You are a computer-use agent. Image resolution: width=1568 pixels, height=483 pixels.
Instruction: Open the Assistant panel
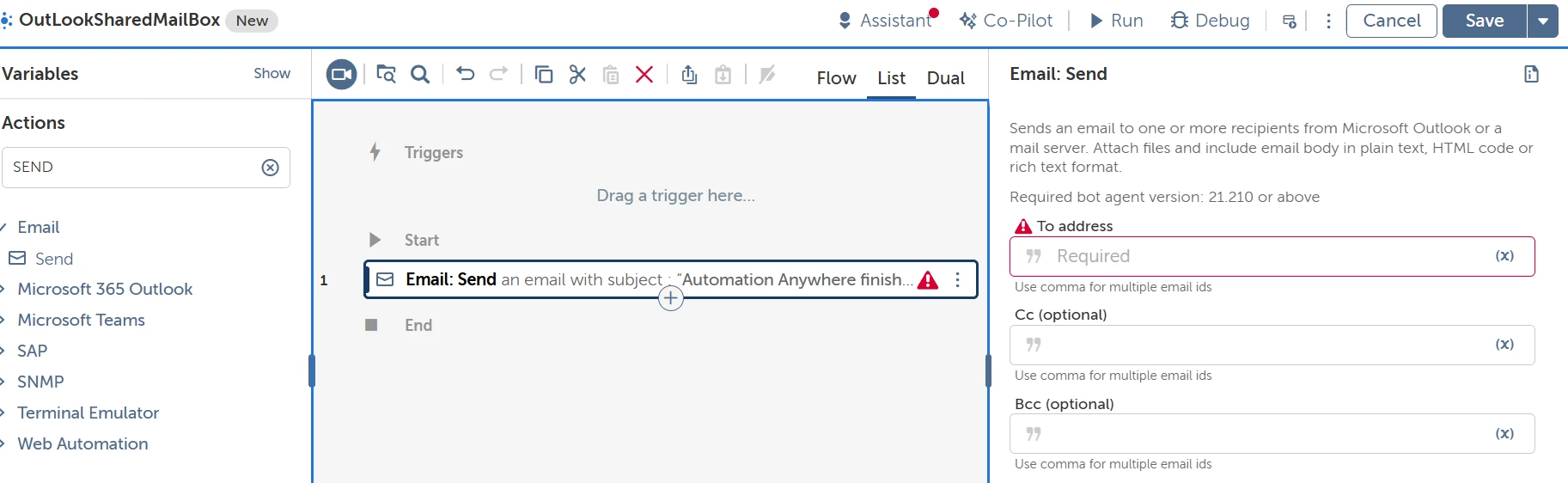(887, 21)
